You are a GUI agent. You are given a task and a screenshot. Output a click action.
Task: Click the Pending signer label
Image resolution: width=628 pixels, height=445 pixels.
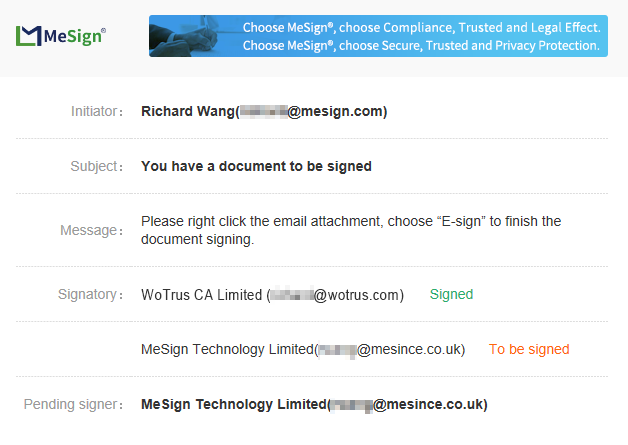click(x=73, y=404)
